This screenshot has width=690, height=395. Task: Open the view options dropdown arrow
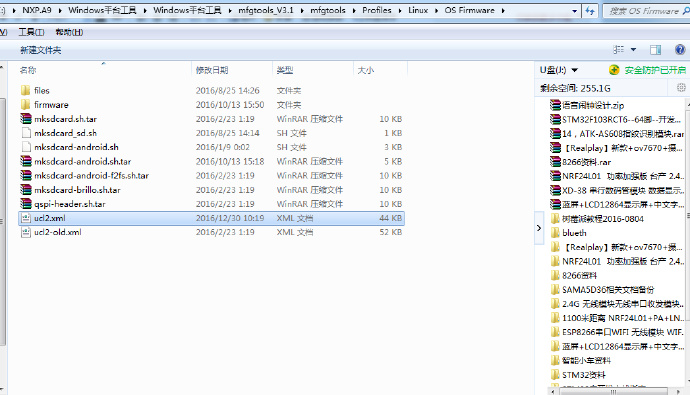tap(633, 50)
